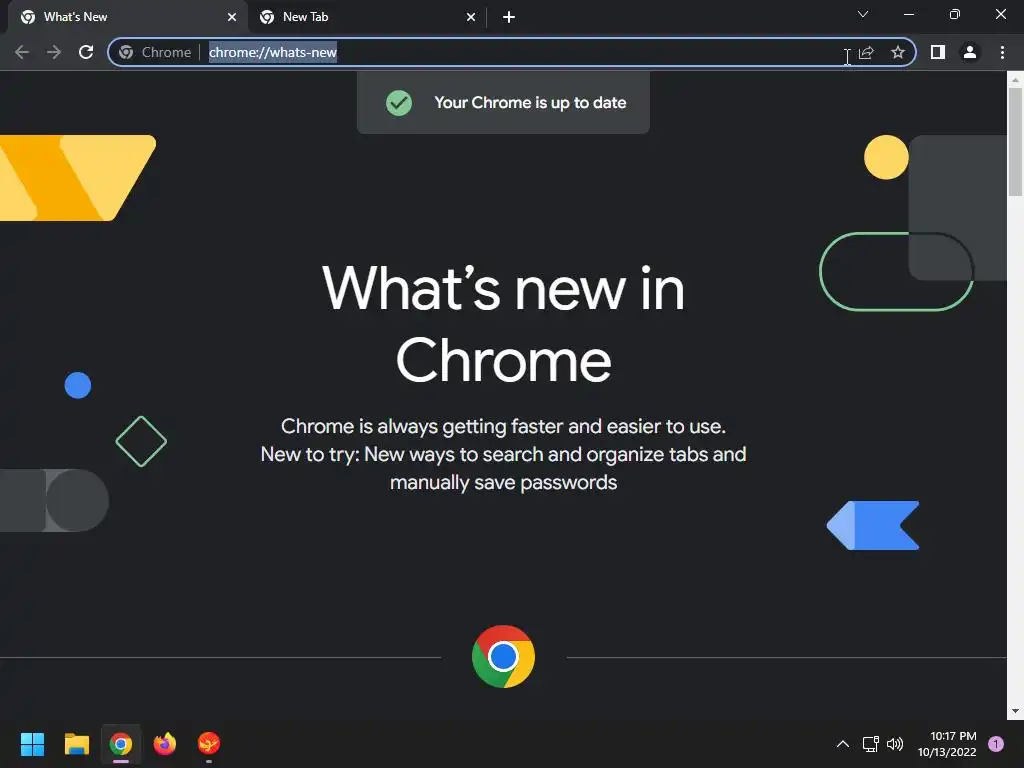Go back using the back arrow
Image resolution: width=1024 pixels, height=768 pixels.
point(22,52)
